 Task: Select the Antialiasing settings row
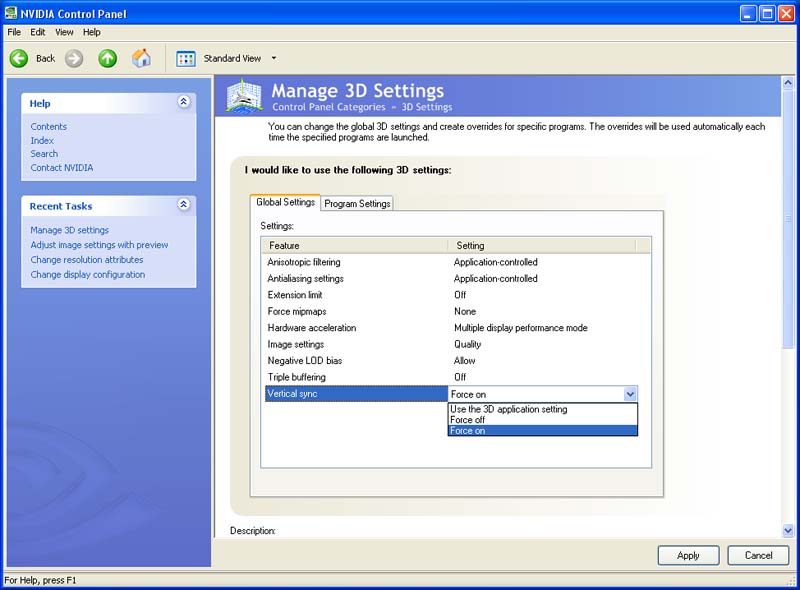[452, 279]
